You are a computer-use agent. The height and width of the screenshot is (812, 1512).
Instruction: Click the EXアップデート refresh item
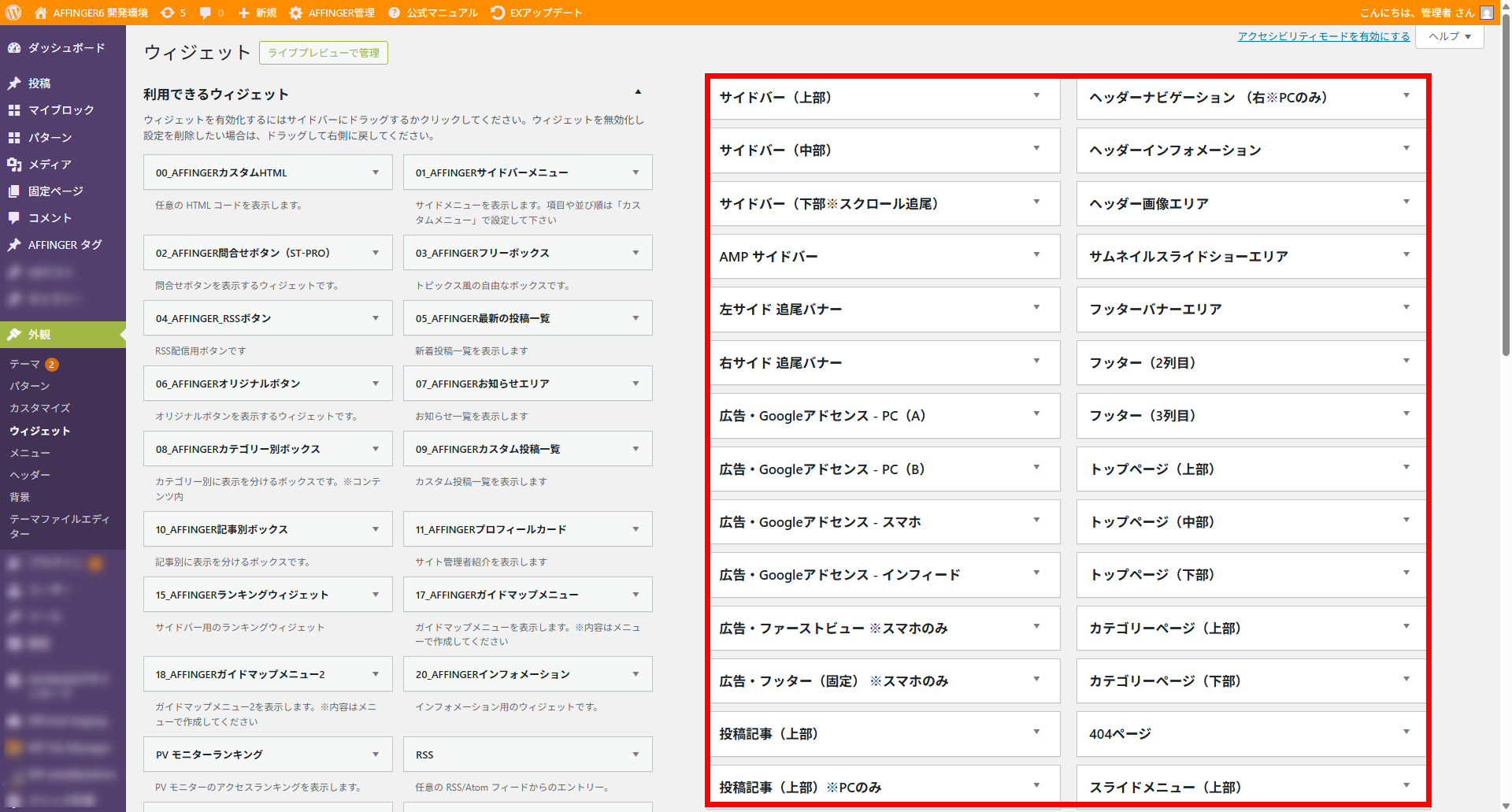point(536,13)
